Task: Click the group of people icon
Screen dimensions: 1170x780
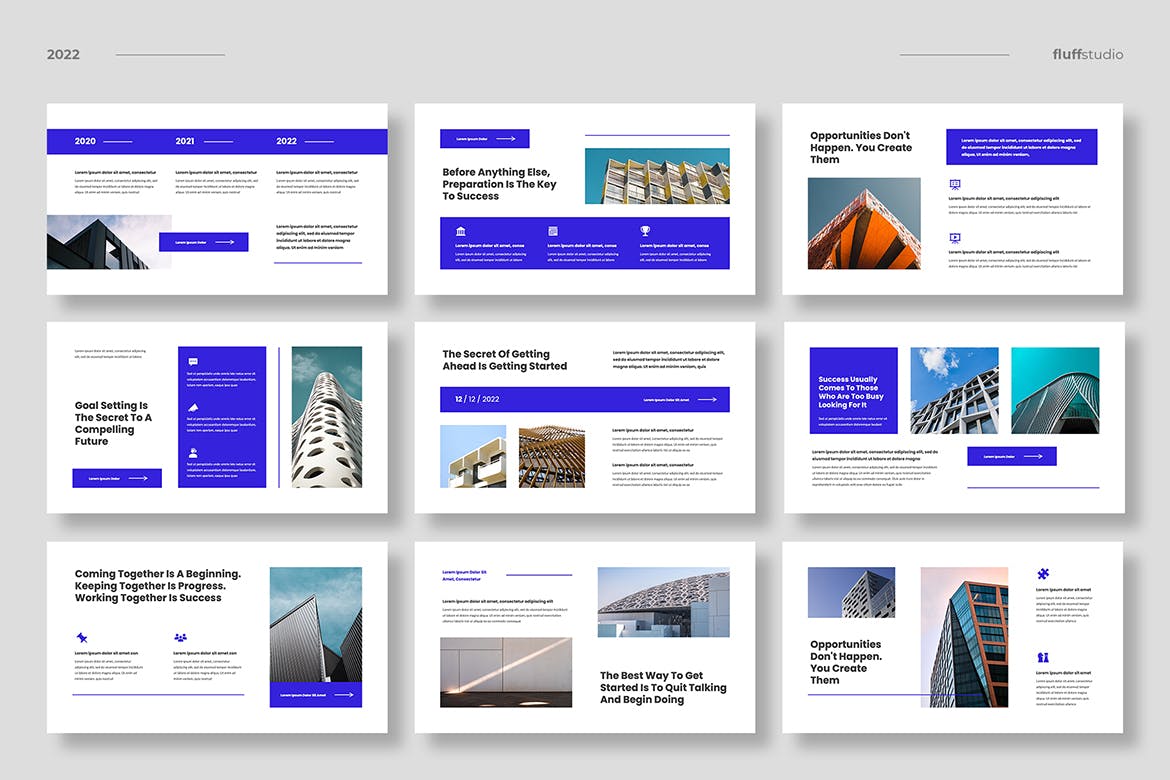Action: pyautogui.click(x=180, y=637)
